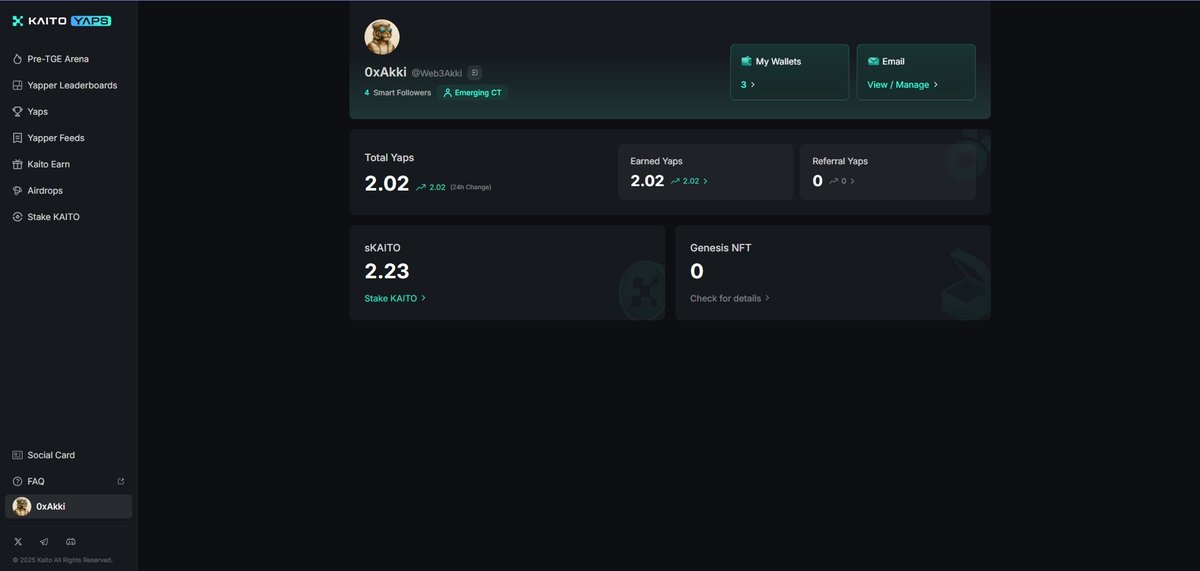This screenshot has height=571, width=1200.
Task: Follow Stake KAITO link in sKAITO card
Action: tap(395, 298)
